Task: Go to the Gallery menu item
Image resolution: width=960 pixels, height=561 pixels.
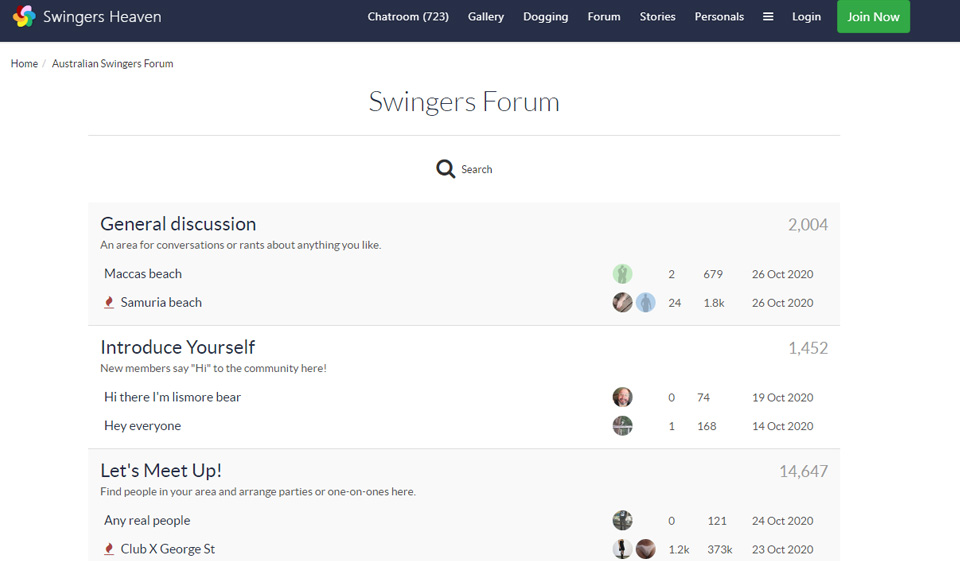Action: tap(486, 17)
